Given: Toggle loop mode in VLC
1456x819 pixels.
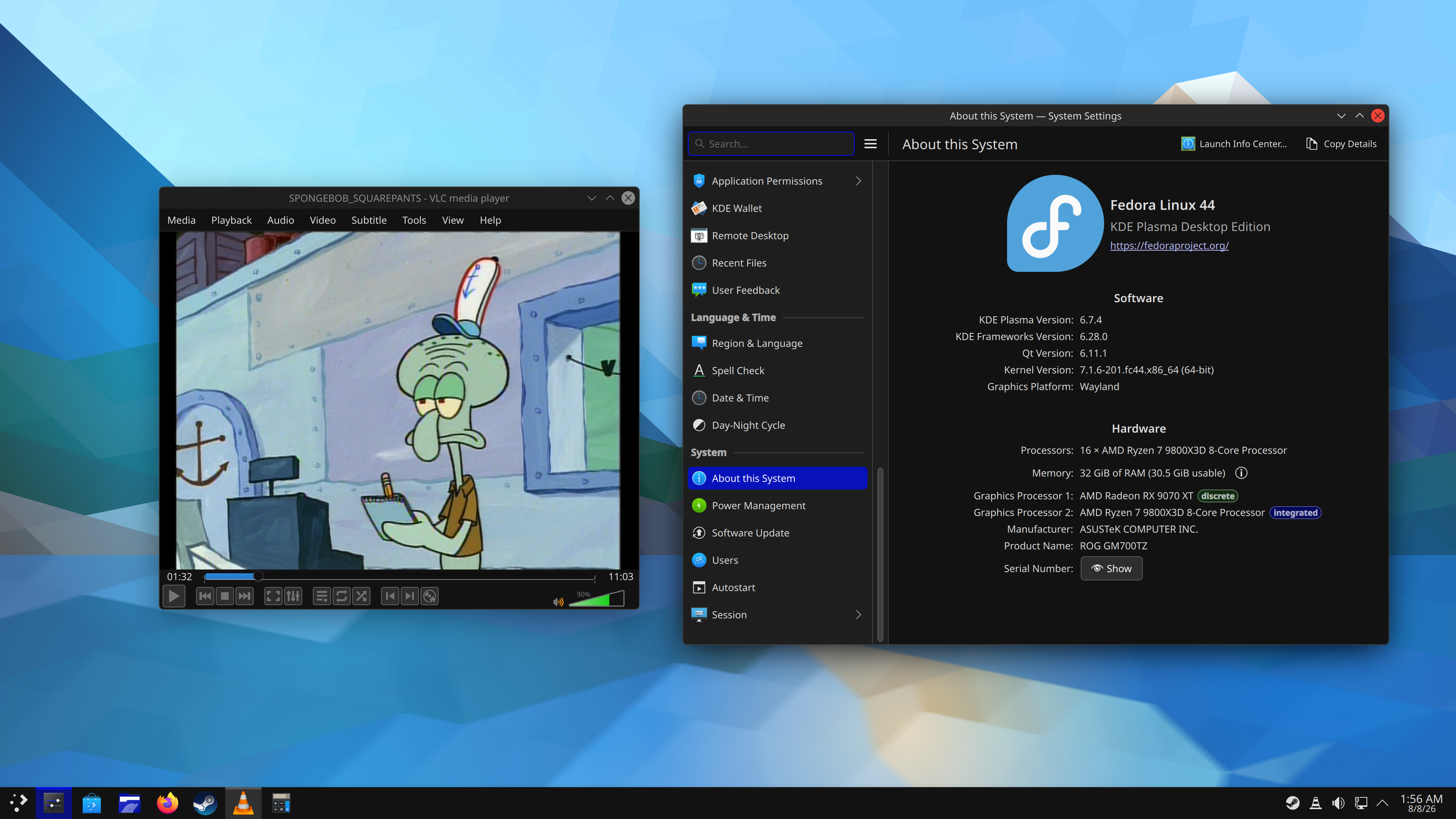Looking at the screenshot, I should pos(342,596).
